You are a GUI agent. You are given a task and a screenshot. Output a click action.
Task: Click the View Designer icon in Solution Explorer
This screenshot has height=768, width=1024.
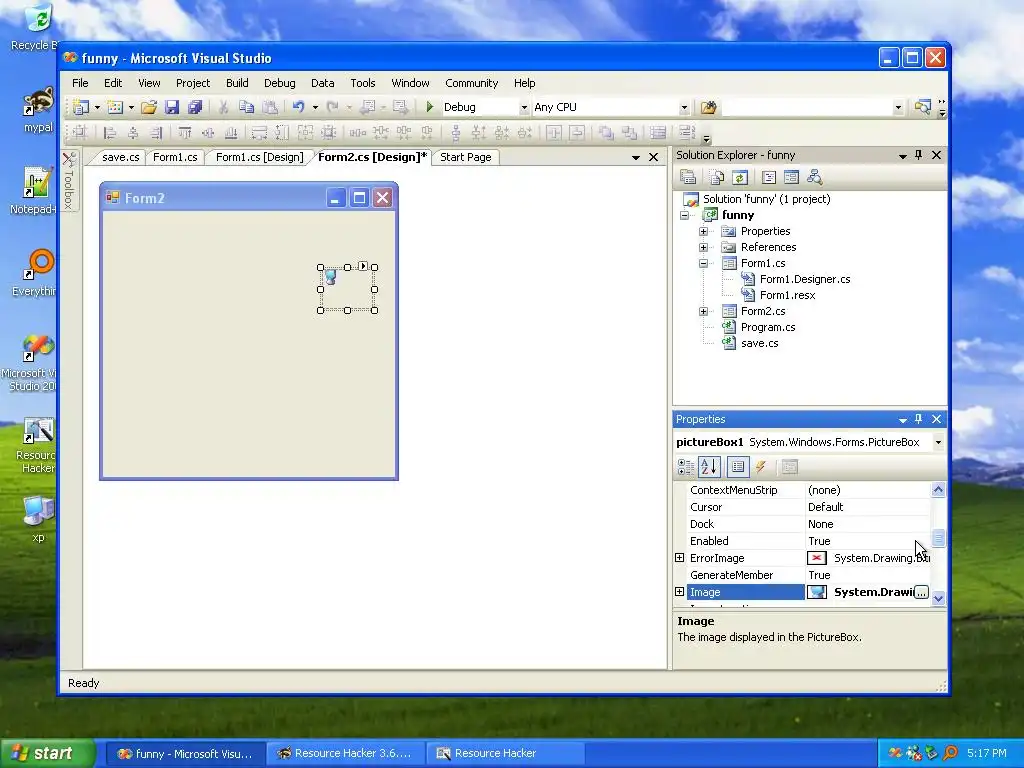click(x=792, y=177)
